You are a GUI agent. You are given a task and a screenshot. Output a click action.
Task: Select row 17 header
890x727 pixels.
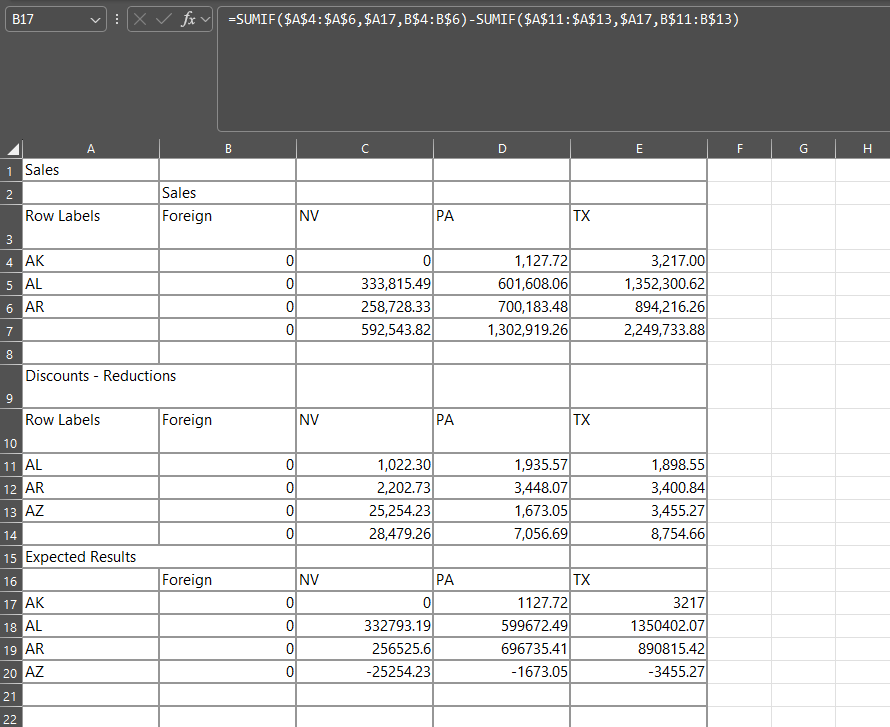(10, 603)
